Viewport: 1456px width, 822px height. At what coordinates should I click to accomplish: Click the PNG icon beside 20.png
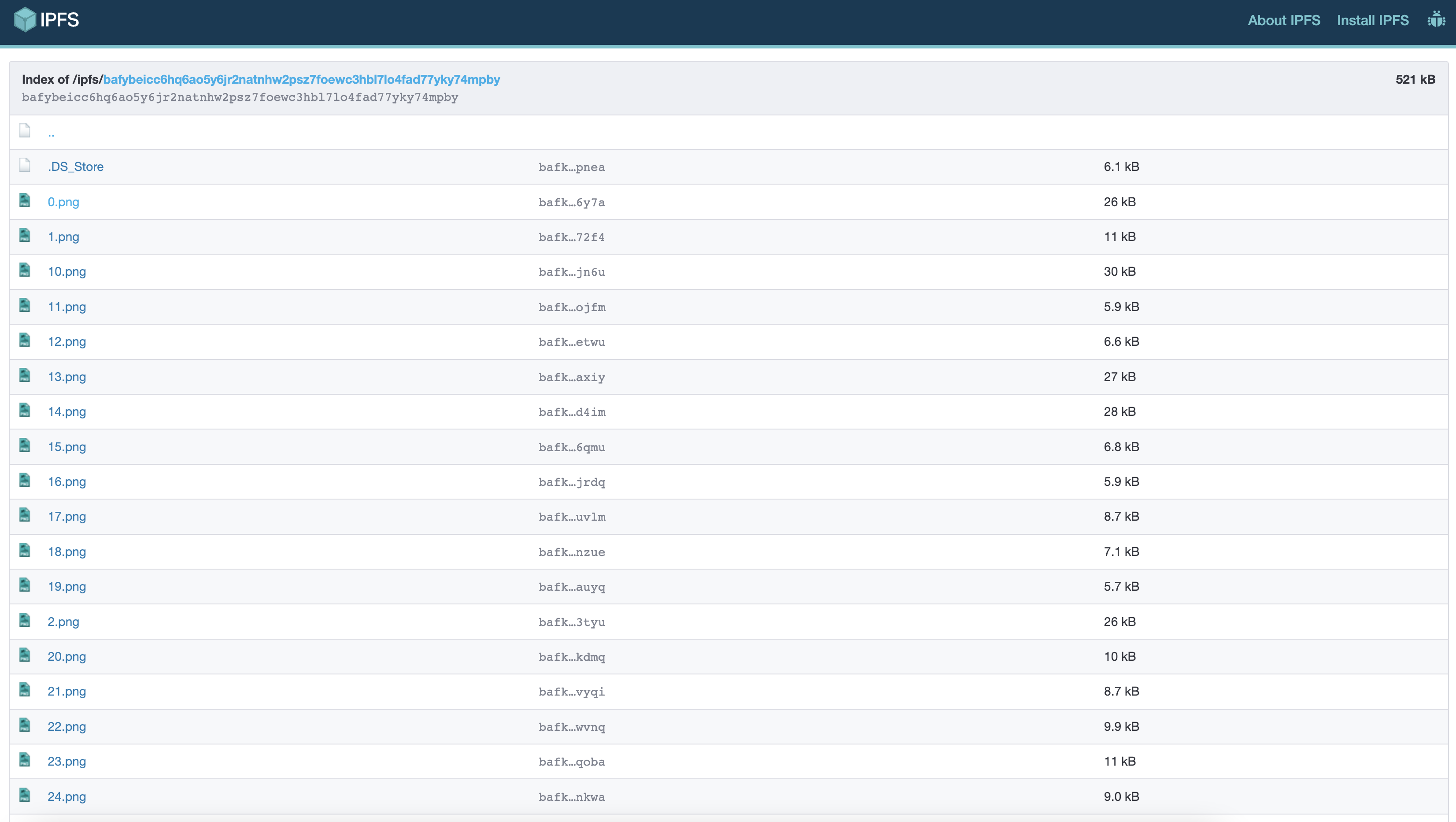click(25, 655)
